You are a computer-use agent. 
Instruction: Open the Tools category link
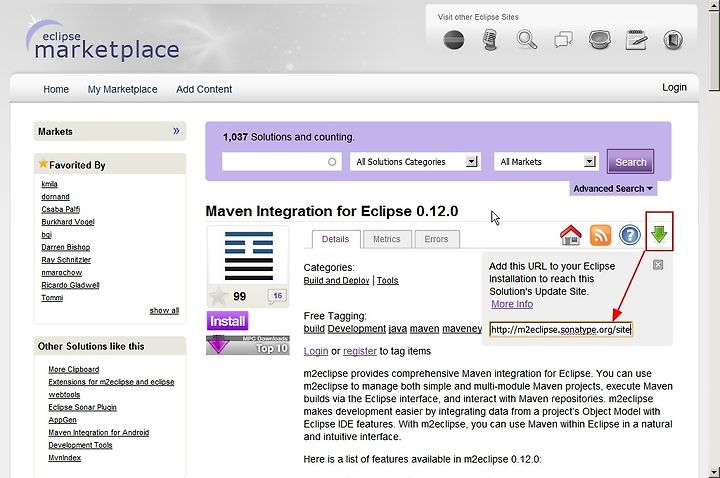[388, 281]
